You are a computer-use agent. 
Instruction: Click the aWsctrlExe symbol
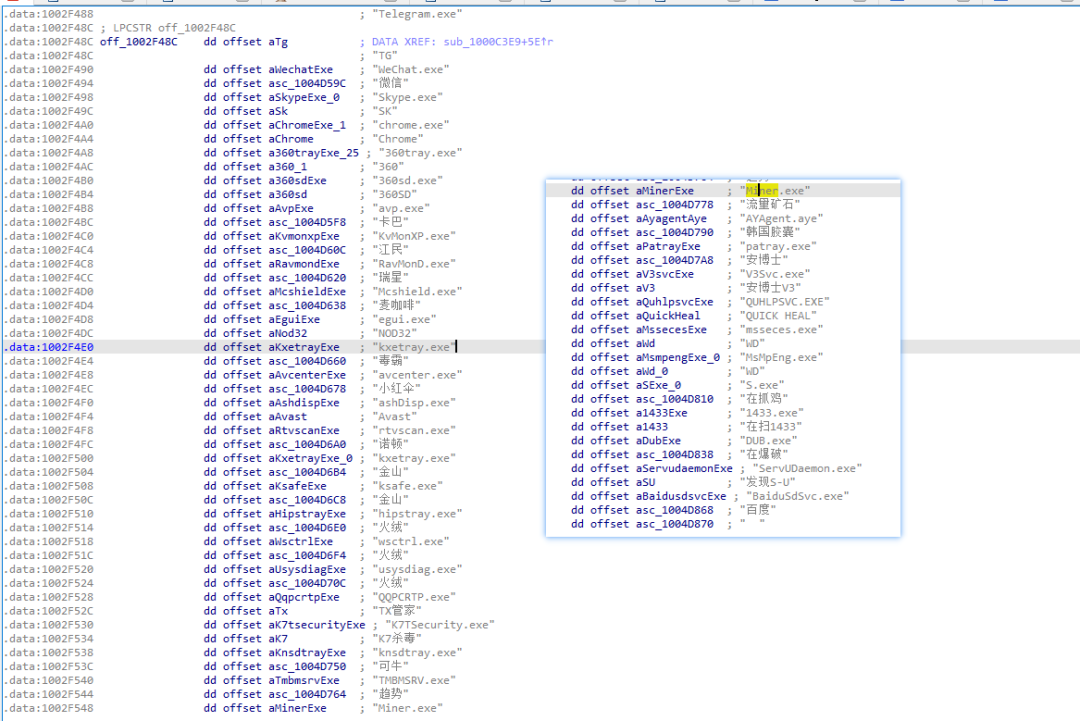(x=301, y=541)
